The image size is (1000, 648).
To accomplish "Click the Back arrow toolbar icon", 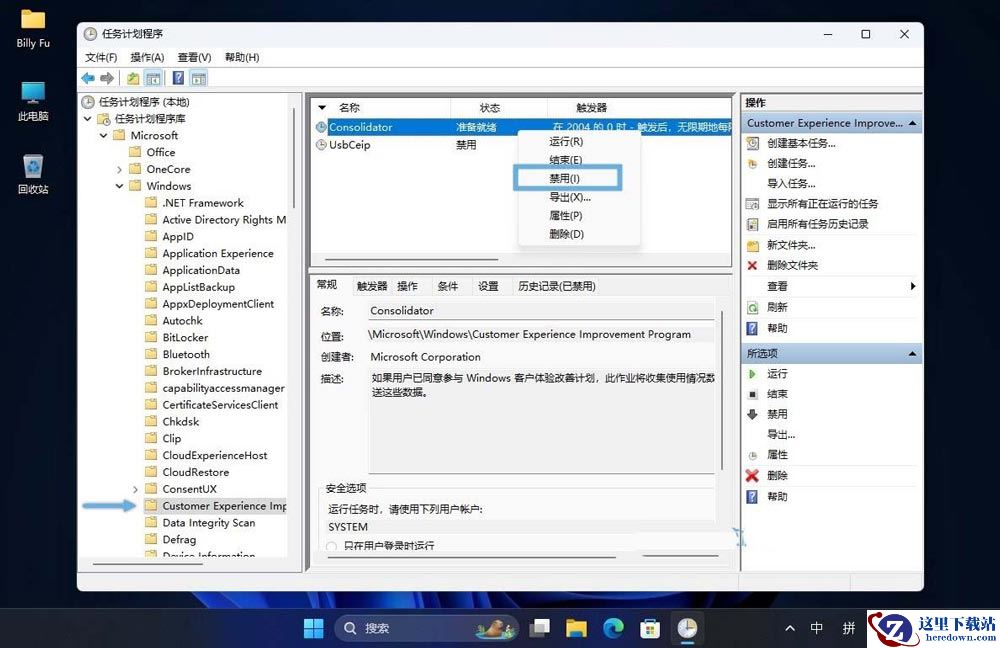I will (88, 78).
